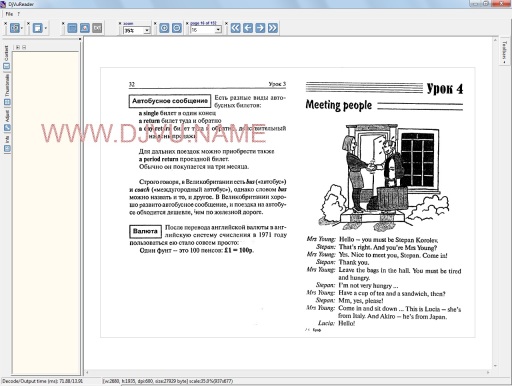
Task: Click the 'Урок 4' title on the page
Action: (445, 89)
